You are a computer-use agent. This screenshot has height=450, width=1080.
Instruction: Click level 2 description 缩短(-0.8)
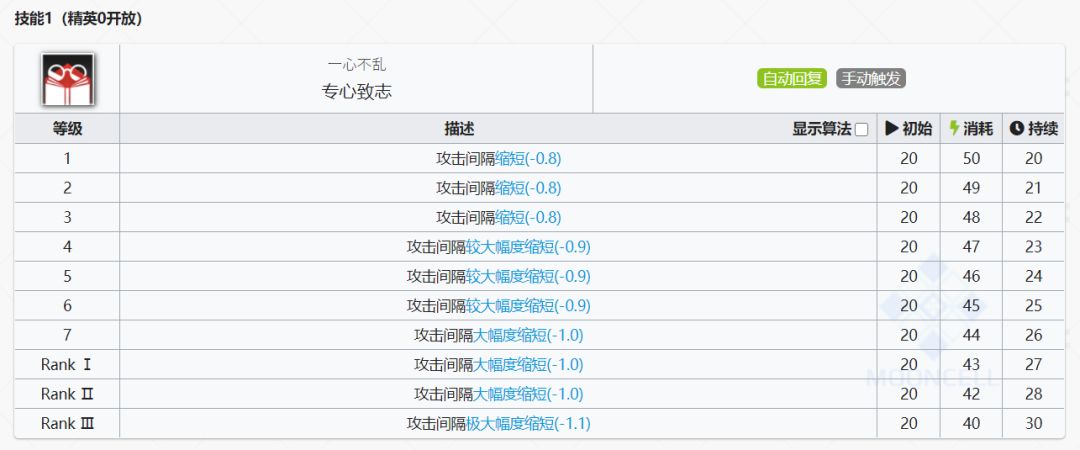tap(528, 188)
